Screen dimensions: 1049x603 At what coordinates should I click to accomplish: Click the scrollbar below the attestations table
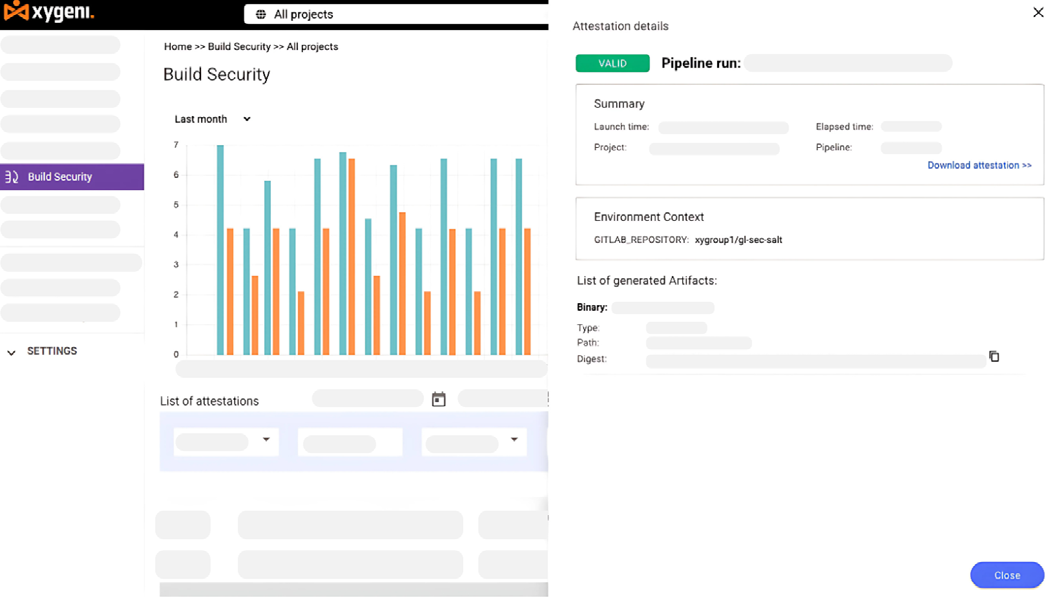353,590
